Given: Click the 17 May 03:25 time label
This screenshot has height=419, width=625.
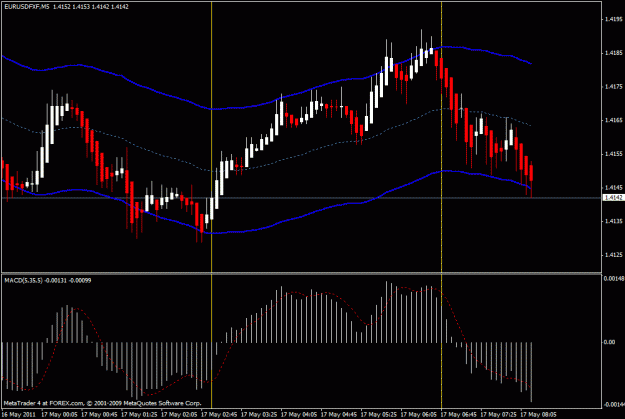Looking at the screenshot, I should point(259,415).
